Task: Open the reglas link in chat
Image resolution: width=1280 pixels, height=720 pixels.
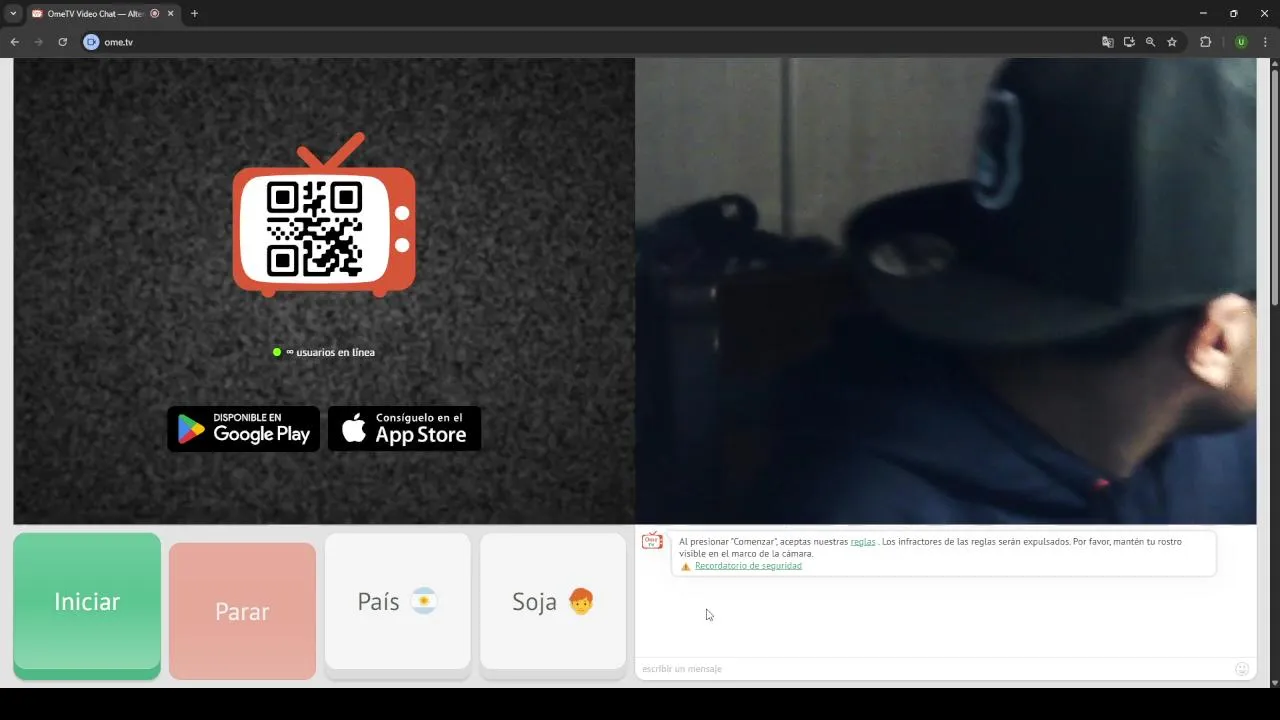Action: tap(863, 542)
